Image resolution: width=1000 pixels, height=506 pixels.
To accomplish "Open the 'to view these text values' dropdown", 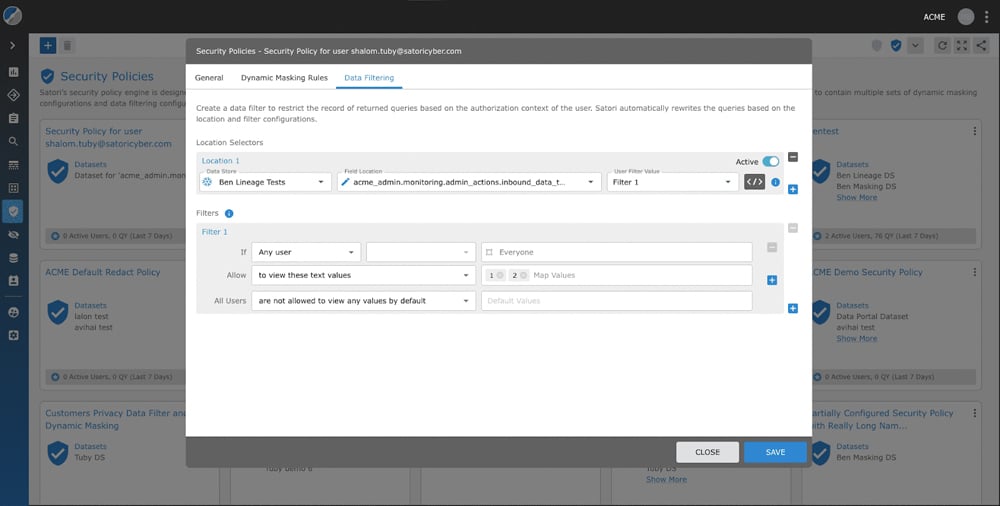I will click(363, 275).
